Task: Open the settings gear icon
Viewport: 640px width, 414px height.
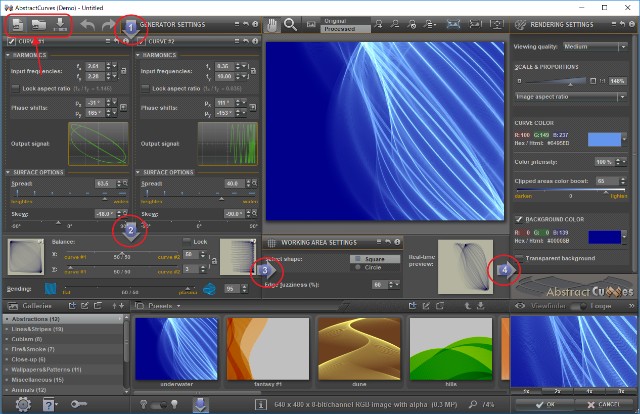Action: (x=23, y=404)
